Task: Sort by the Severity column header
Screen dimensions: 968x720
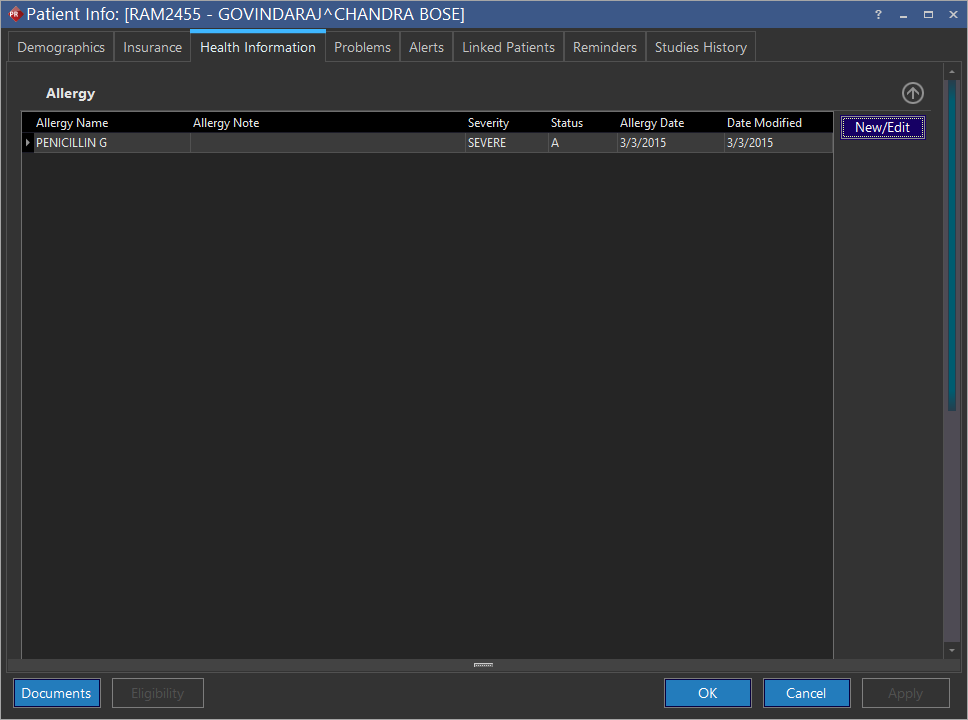Action: point(488,123)
